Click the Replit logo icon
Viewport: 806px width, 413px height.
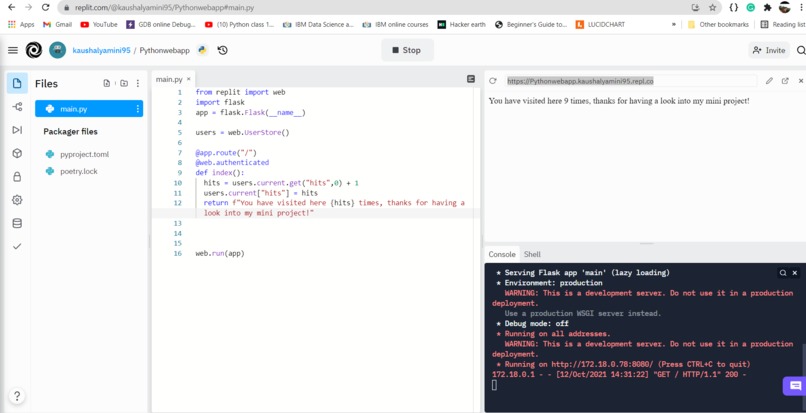pyautogui.click(x=34, y=50)
